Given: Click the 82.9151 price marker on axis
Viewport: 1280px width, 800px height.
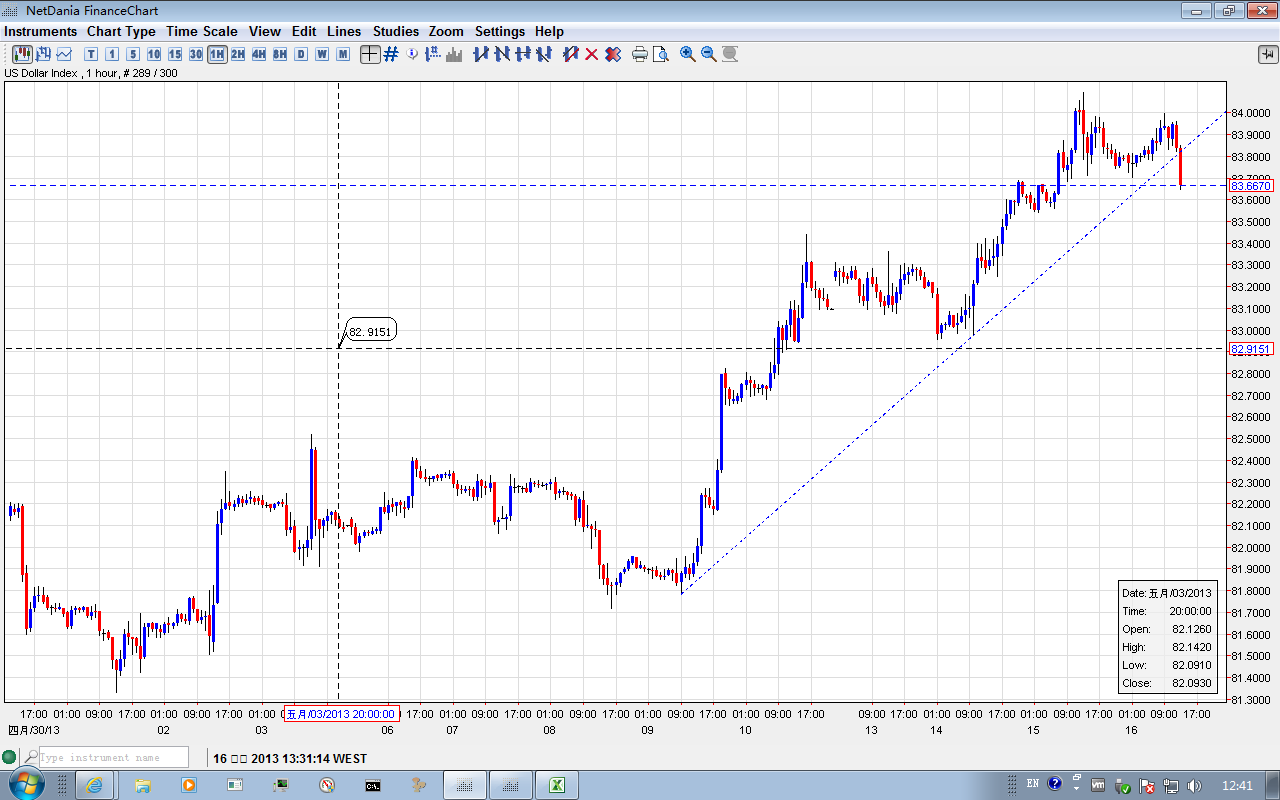Looking at the screenshot, I should pos(1251,349).
